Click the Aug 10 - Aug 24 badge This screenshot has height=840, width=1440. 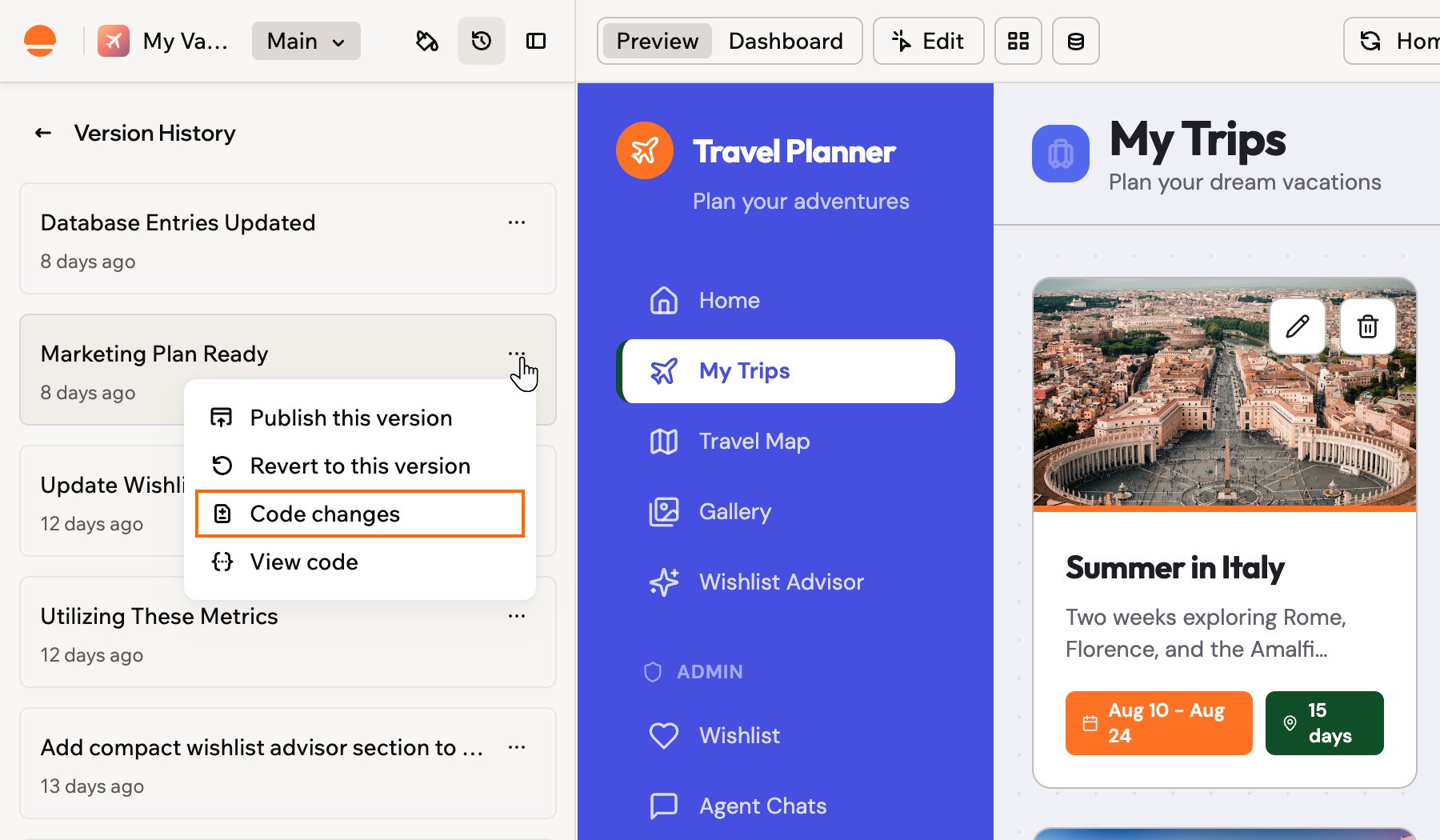(x=1159, y=723)
